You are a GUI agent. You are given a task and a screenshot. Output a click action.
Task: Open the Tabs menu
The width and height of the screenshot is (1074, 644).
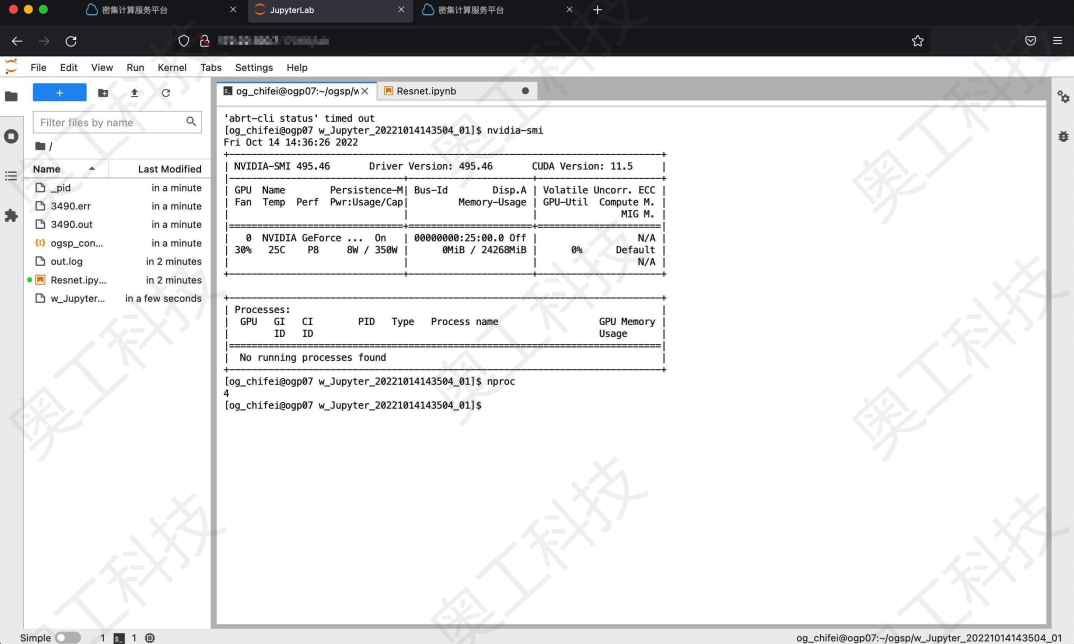pos(211,67)
